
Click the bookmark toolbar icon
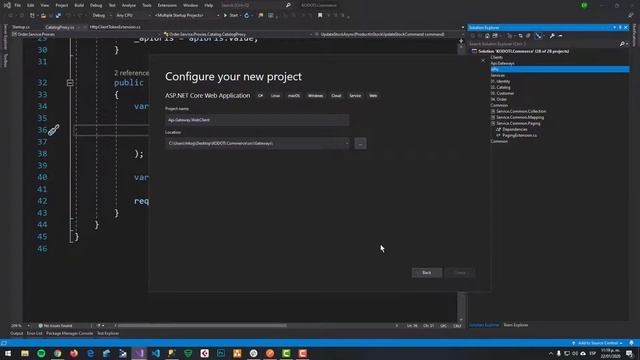point(320,16)
